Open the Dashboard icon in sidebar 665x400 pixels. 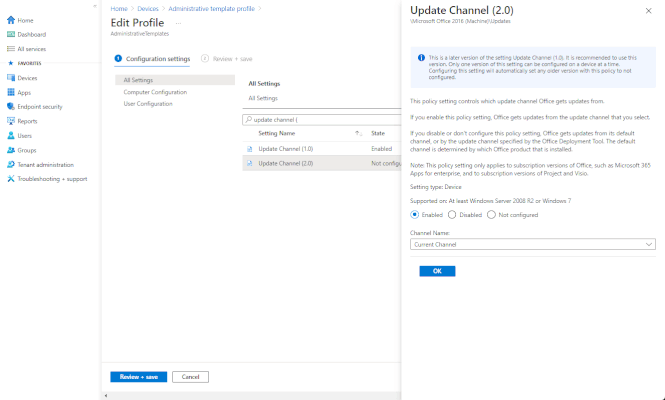tap(11, 34)
